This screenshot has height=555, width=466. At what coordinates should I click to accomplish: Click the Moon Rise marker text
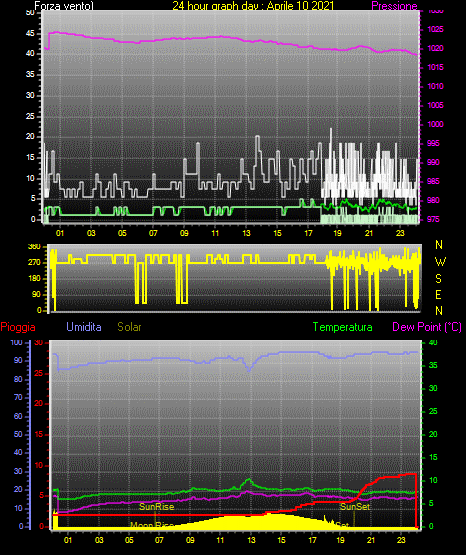(152, 525)
